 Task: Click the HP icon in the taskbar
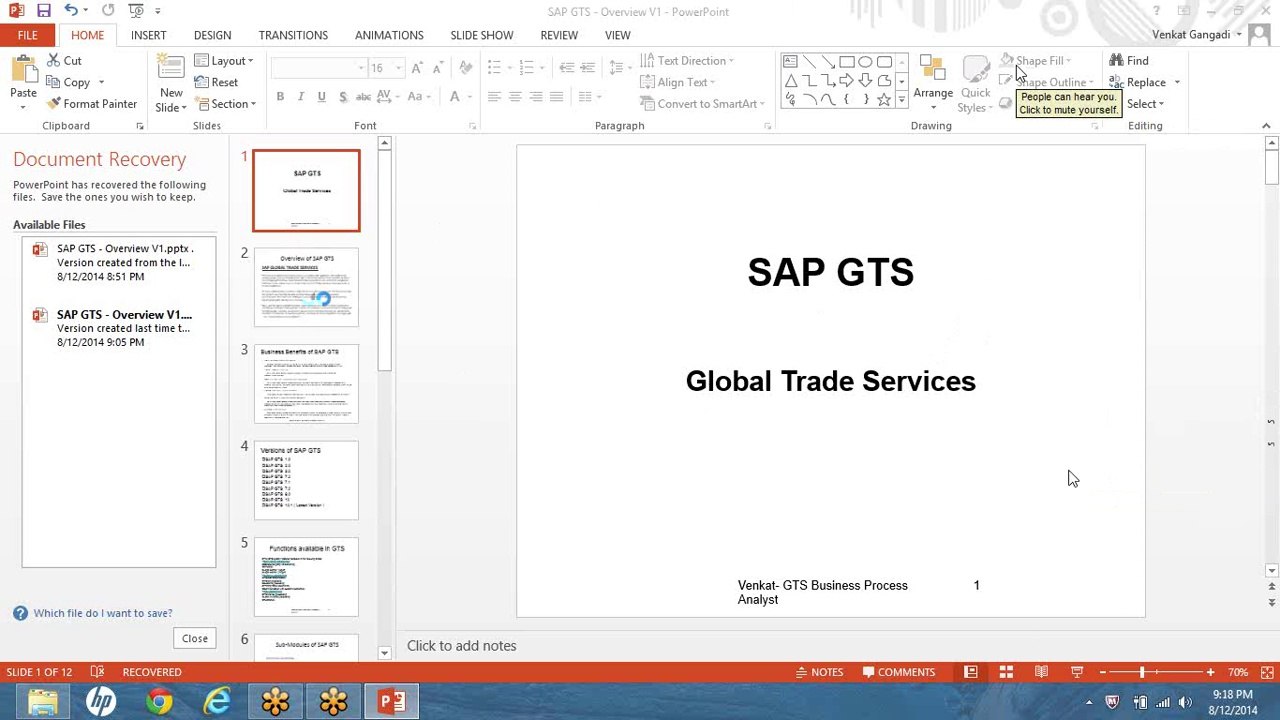click(101, 701)
